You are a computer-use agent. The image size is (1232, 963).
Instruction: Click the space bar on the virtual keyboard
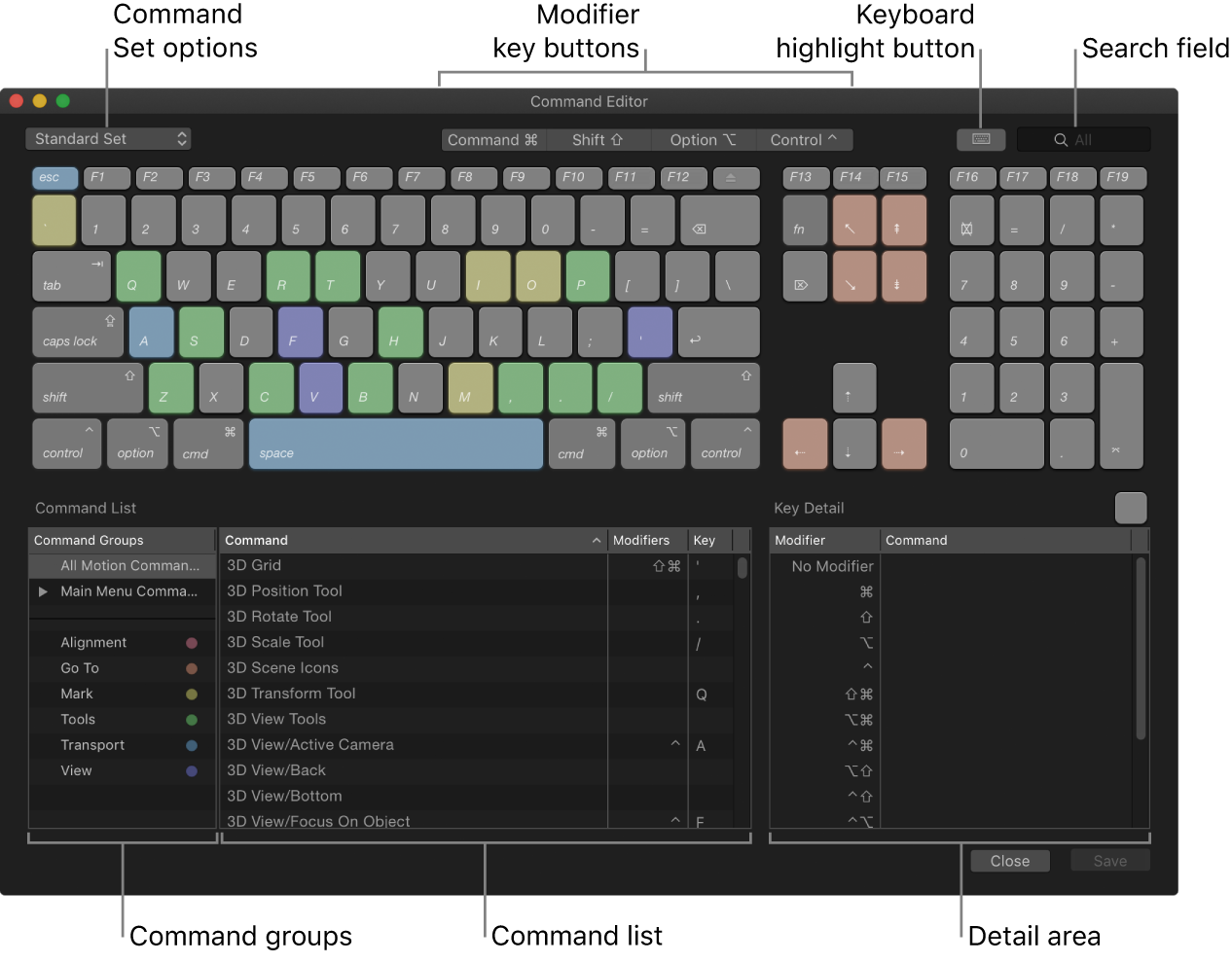(x=395, y=444)
